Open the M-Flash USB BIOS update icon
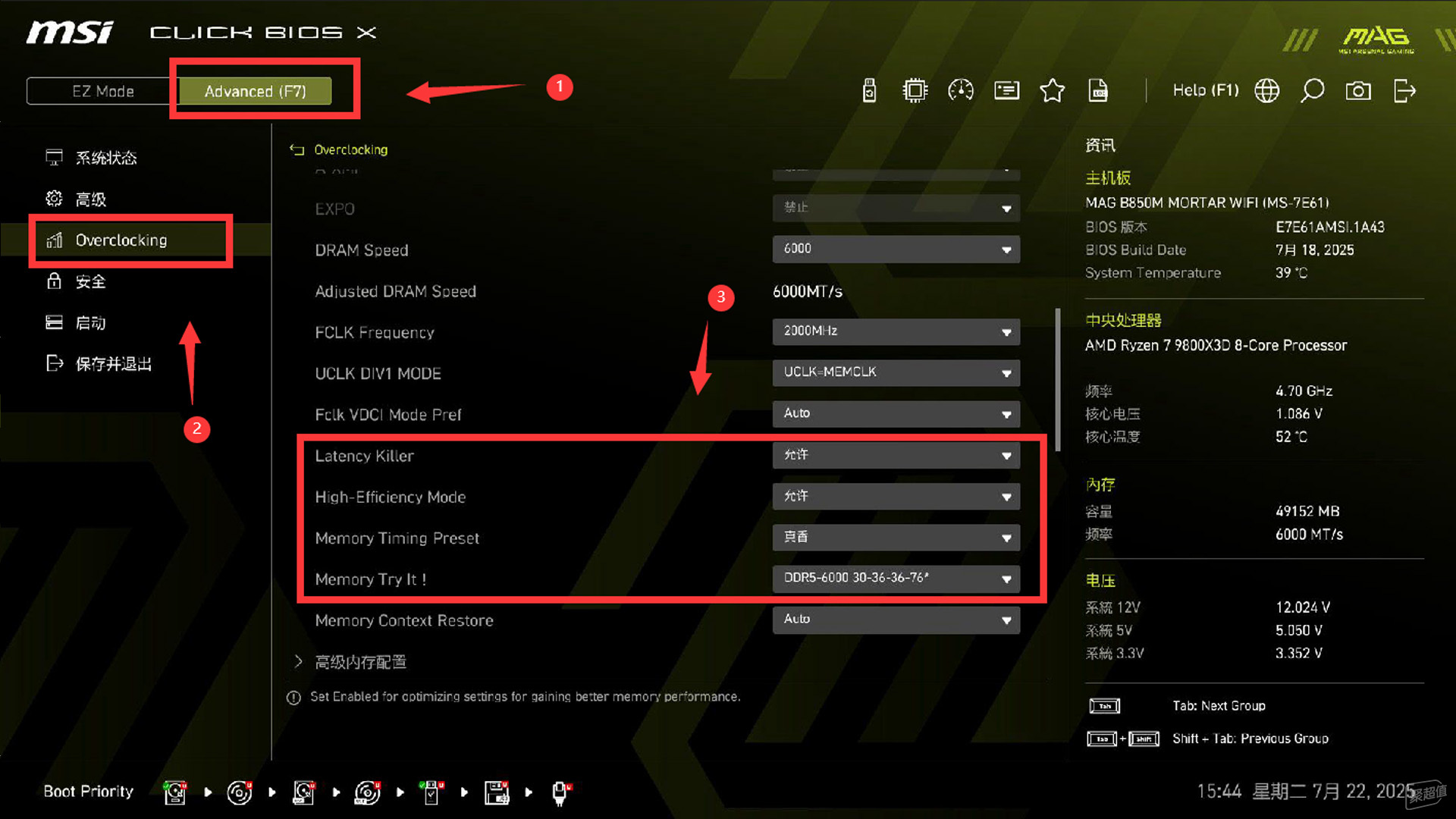The image size is (1456, 819). point(870,91)
